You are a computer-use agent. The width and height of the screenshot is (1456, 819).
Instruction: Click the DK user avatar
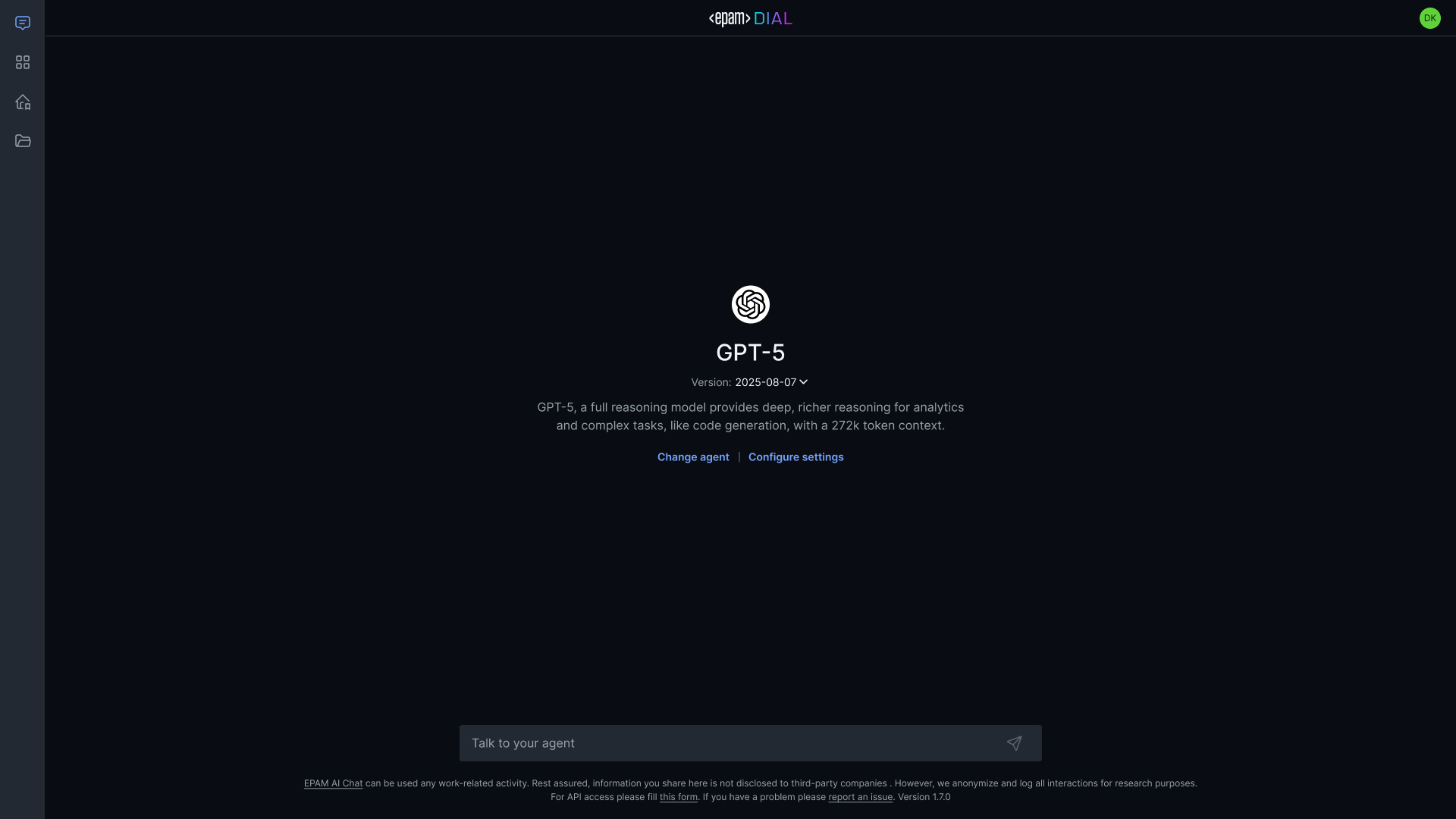tap(1429, 18)
